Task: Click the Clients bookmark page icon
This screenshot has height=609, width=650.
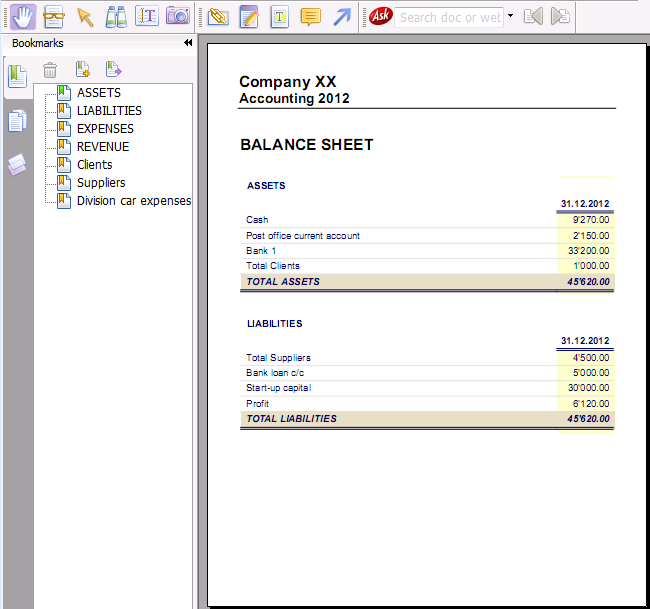Action: coord(64,165)
